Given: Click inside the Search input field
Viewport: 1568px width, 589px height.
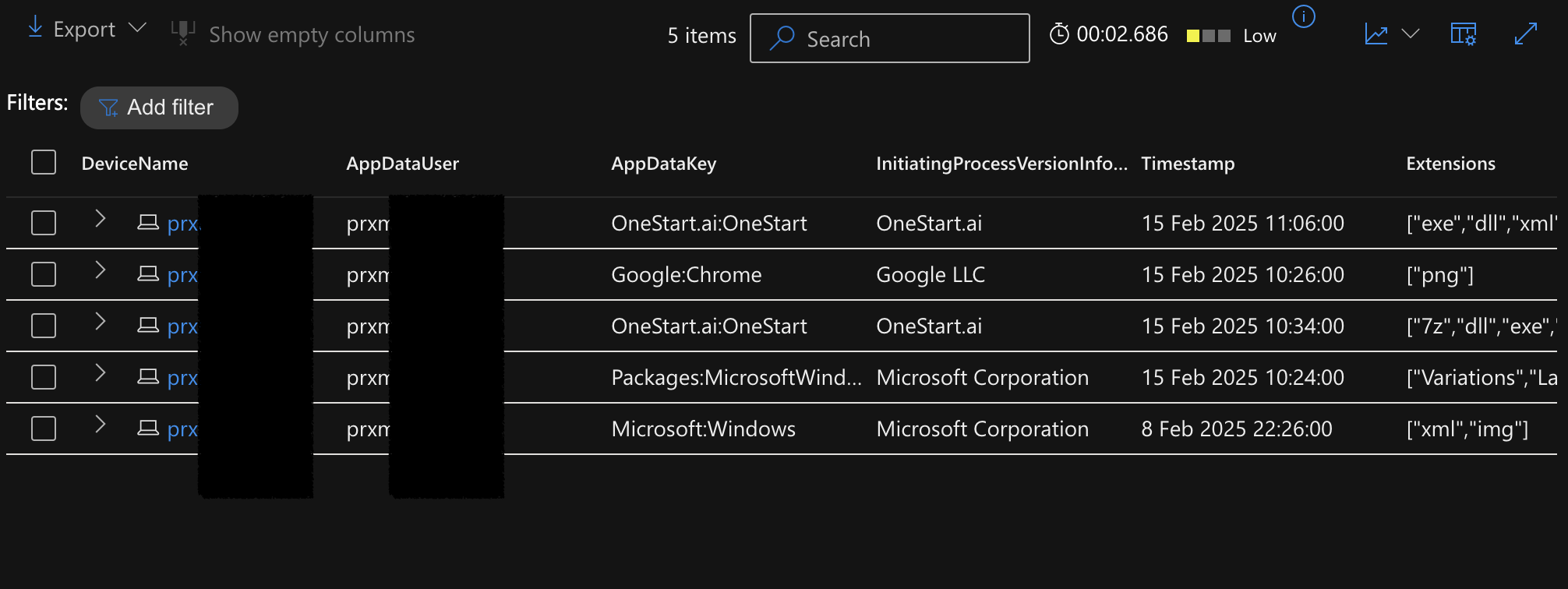Looking at the screenshot, I should [889, 38].
